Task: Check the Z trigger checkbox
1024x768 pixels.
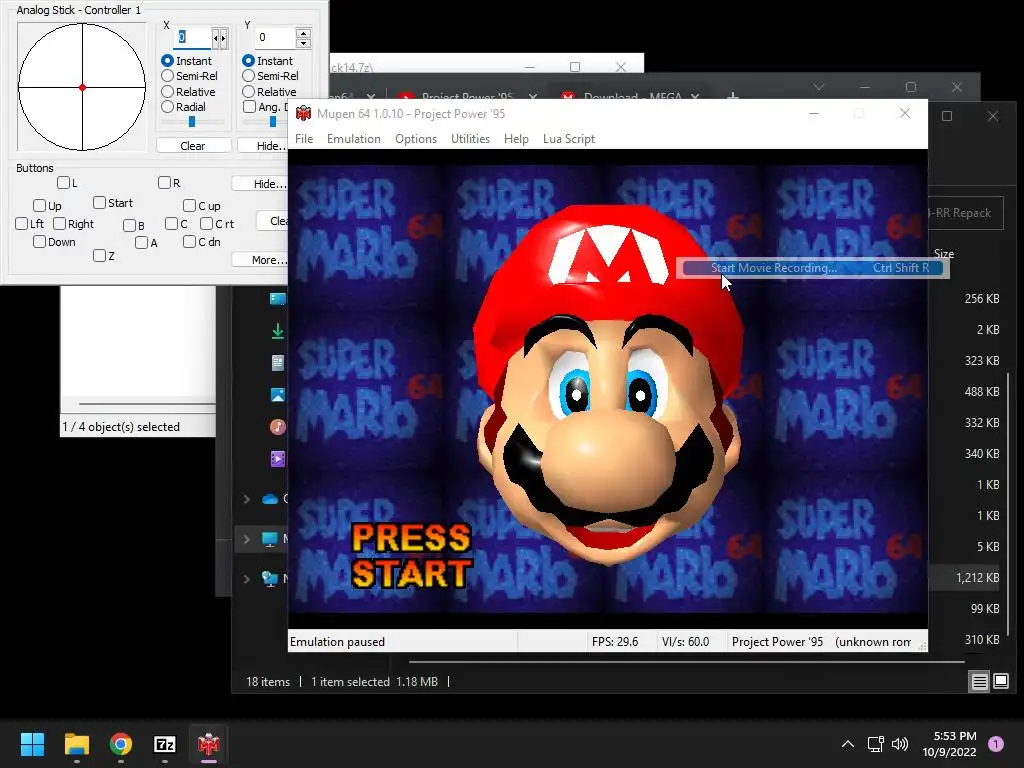Action: [x=99, y=255]
